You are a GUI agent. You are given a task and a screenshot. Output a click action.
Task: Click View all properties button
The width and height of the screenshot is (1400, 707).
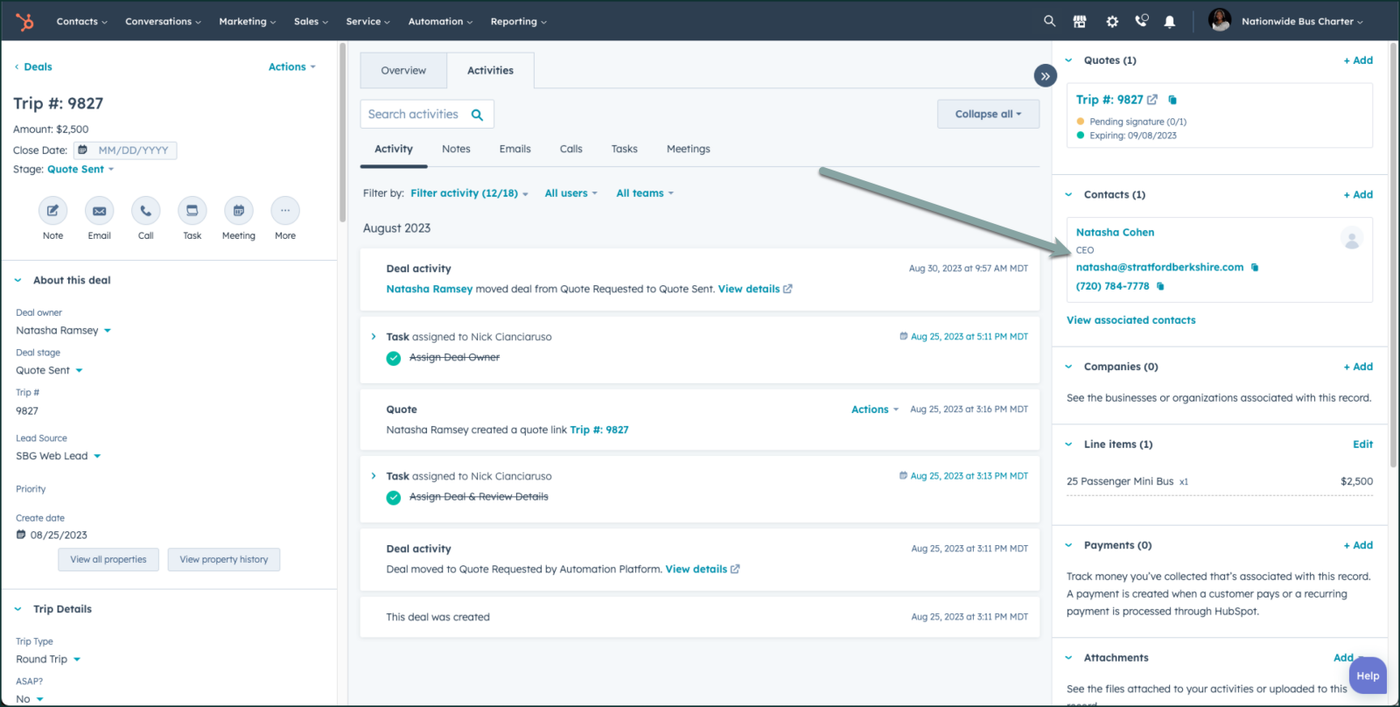click(108, 560)
